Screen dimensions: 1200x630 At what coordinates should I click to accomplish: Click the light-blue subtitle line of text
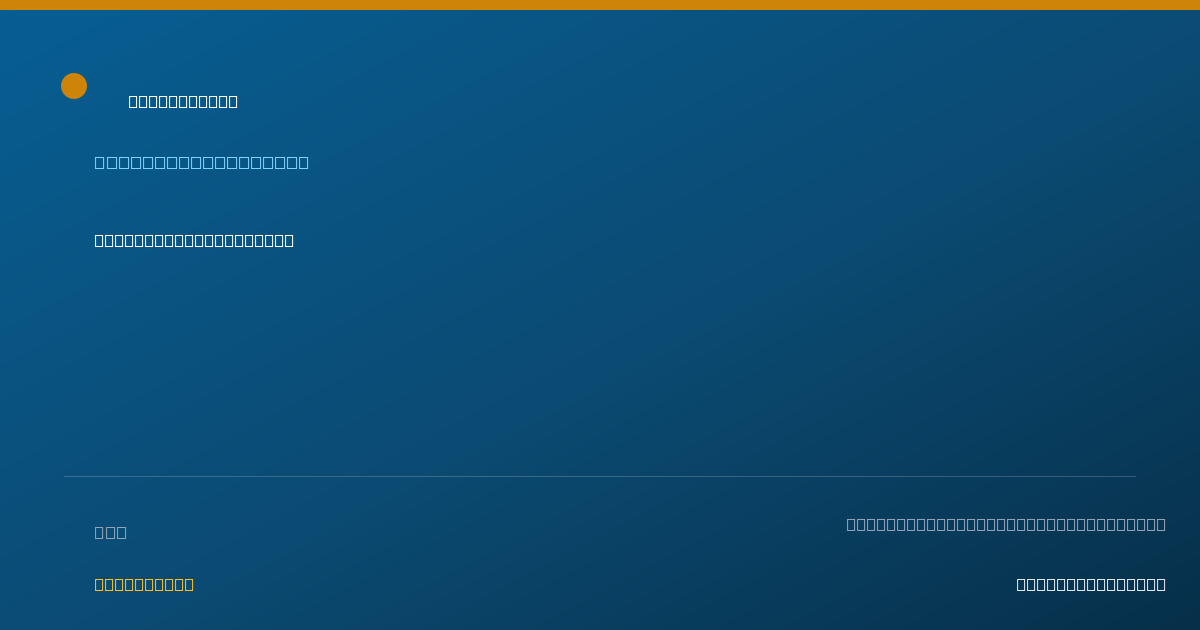[x=202, y=162]
